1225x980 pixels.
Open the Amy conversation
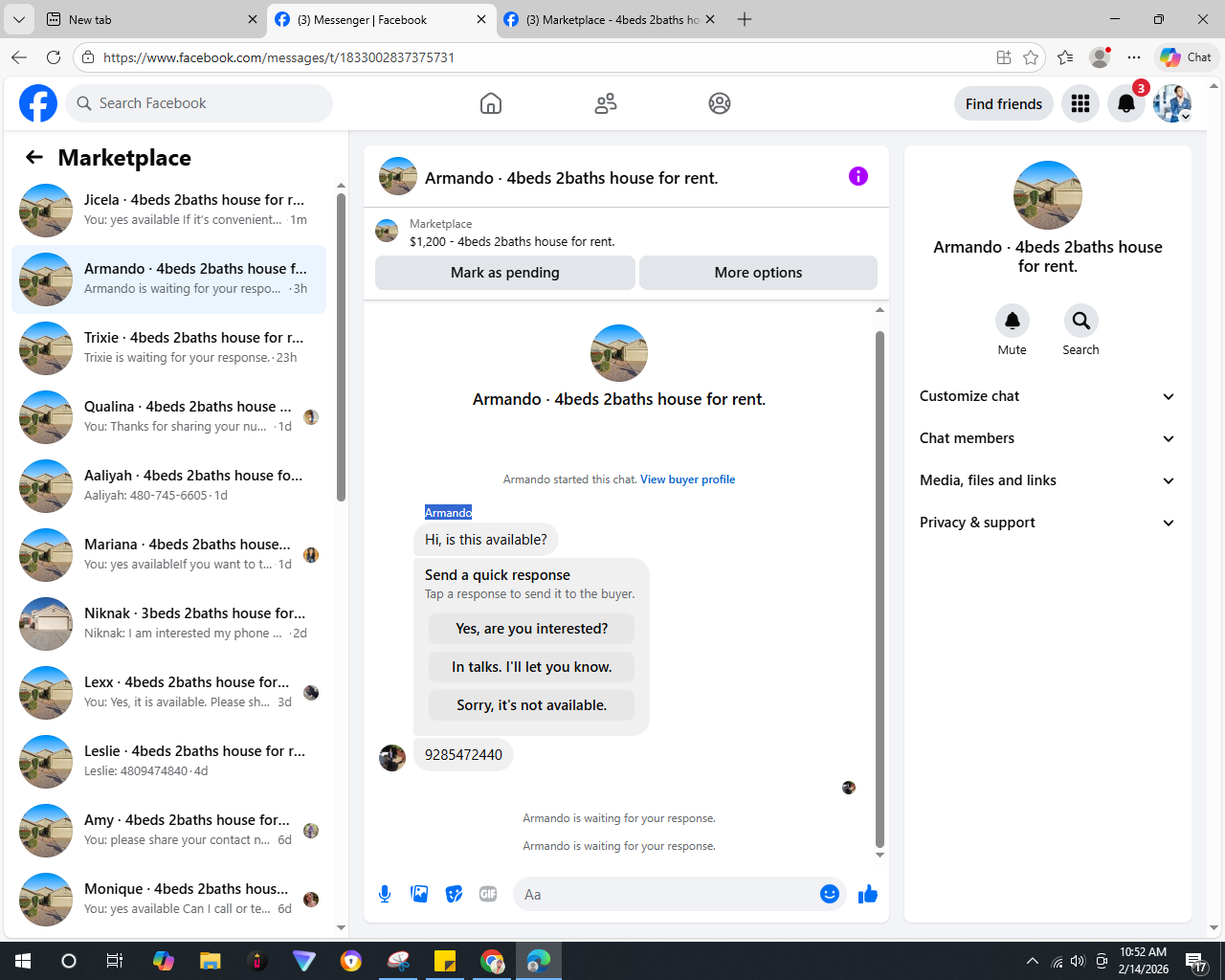(168, 831)
